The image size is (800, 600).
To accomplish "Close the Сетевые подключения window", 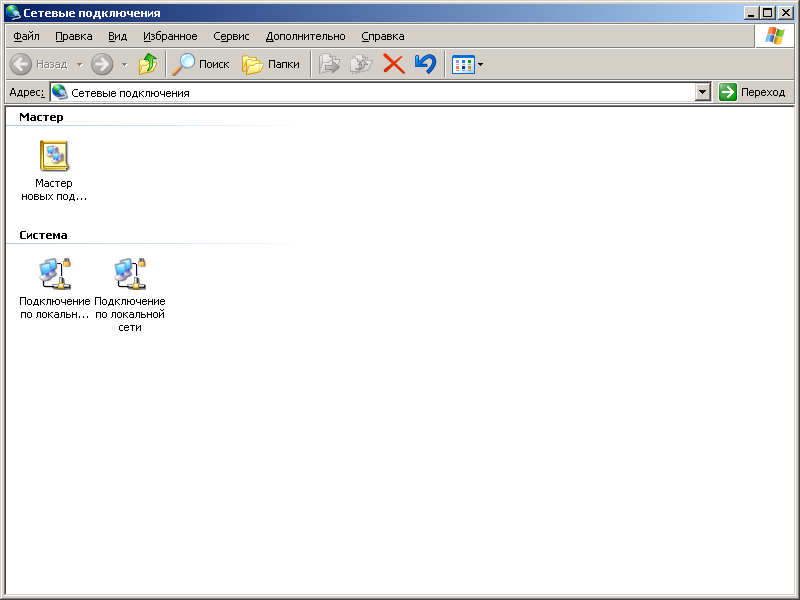I will pos(786,13).
